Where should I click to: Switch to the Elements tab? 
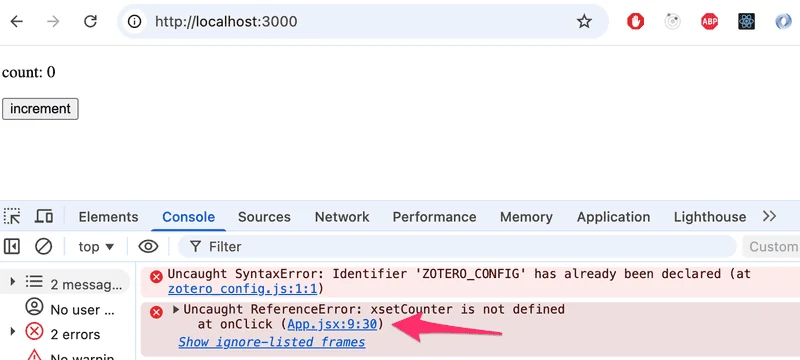[108, 217]
